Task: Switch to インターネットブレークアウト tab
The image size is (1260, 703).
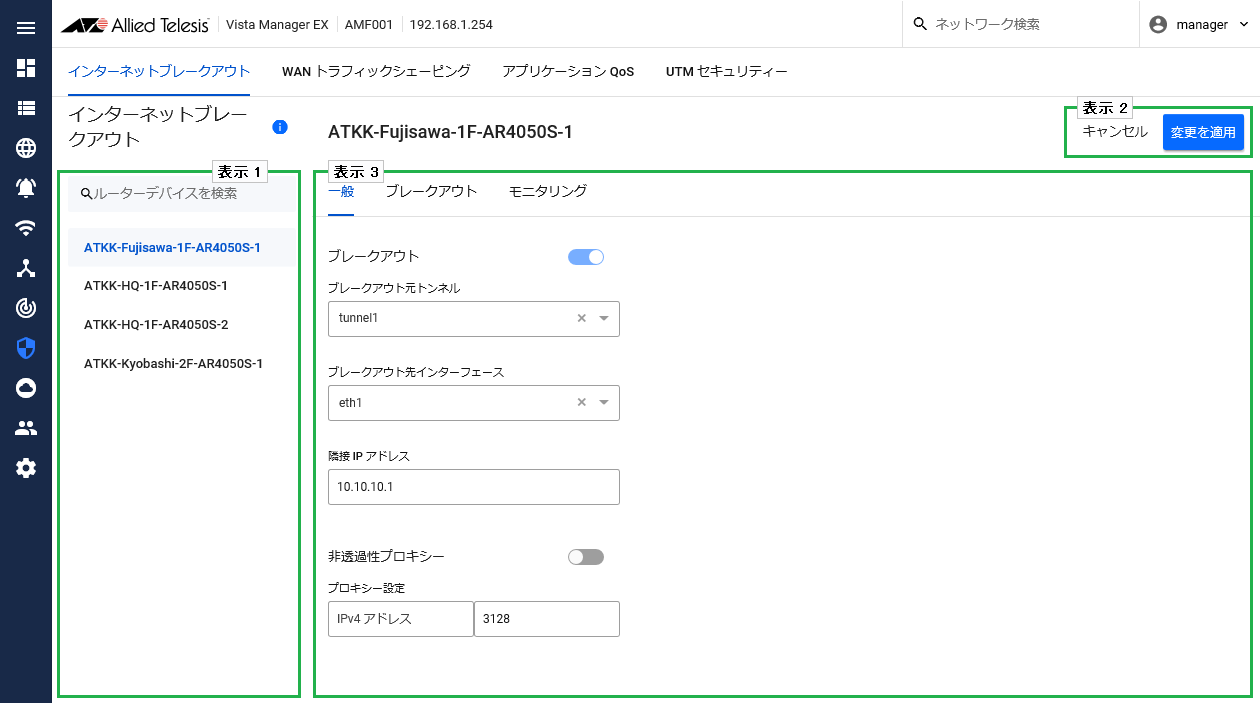Action: coord(159,72)
